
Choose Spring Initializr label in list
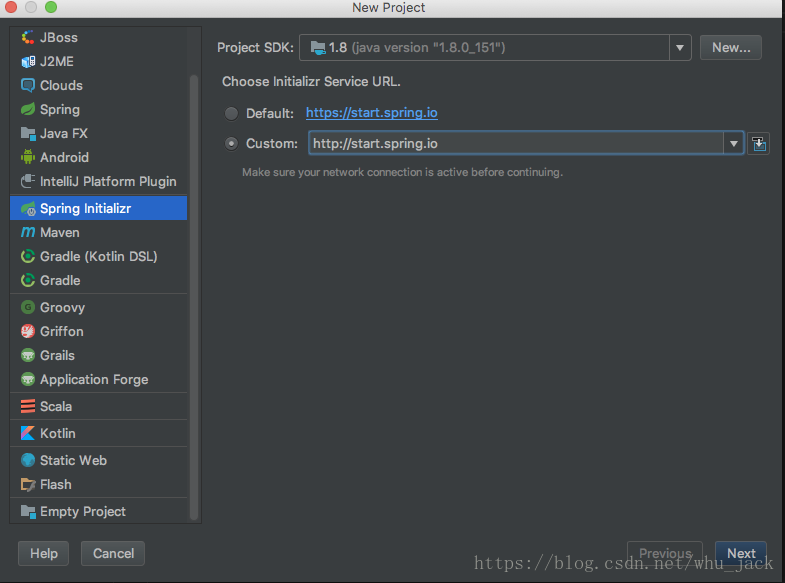click(86, 208)
